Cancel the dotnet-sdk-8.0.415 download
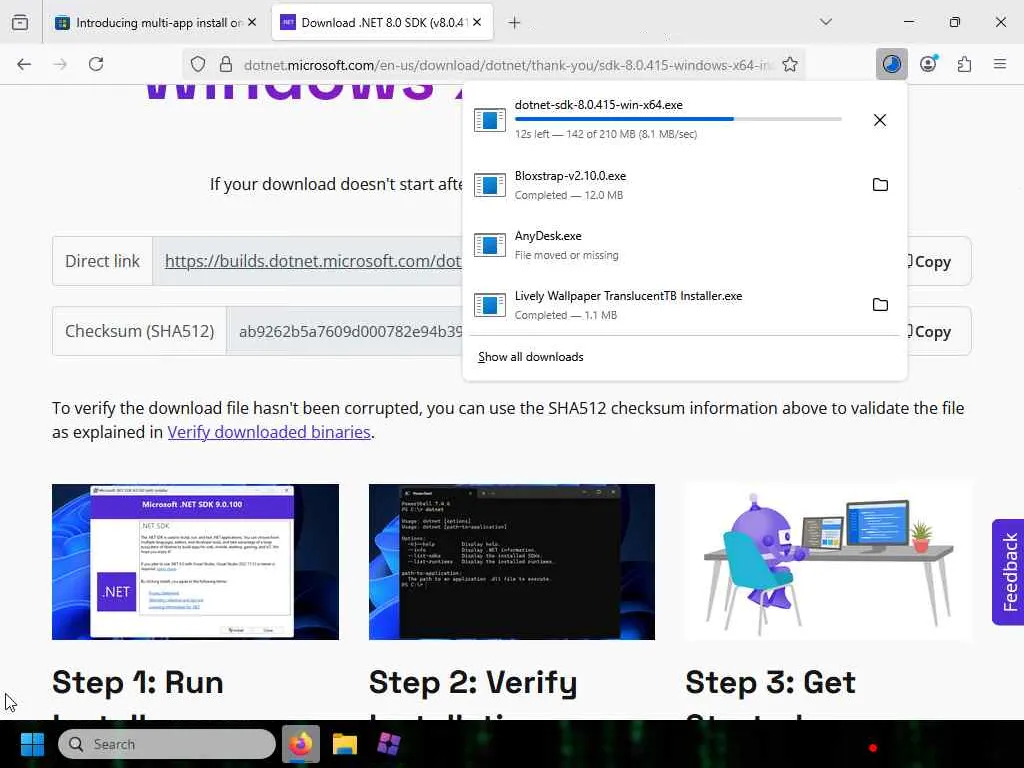Image resolution: width=1024 pixels, height=768 pixels. point(880,120)
